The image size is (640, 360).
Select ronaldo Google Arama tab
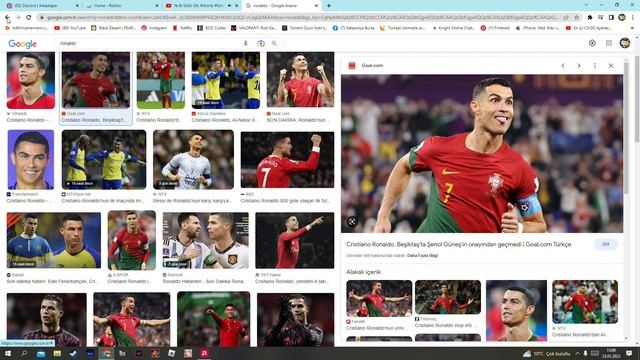pyautogui.click(x=282, y=6)
